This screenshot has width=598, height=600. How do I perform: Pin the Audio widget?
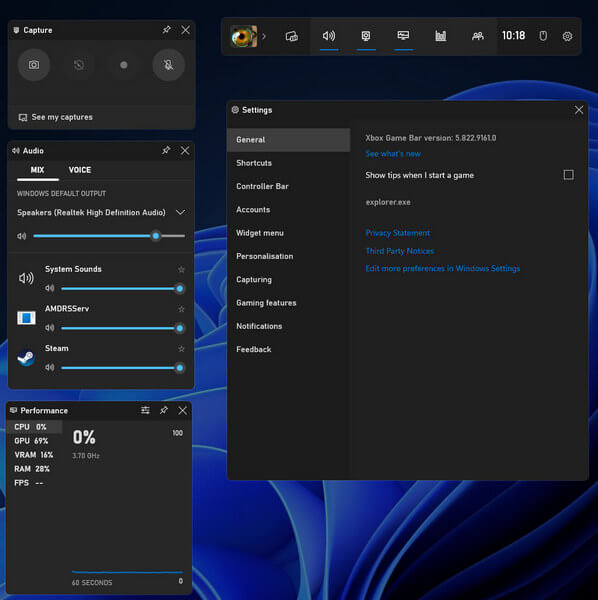[166, 150]
